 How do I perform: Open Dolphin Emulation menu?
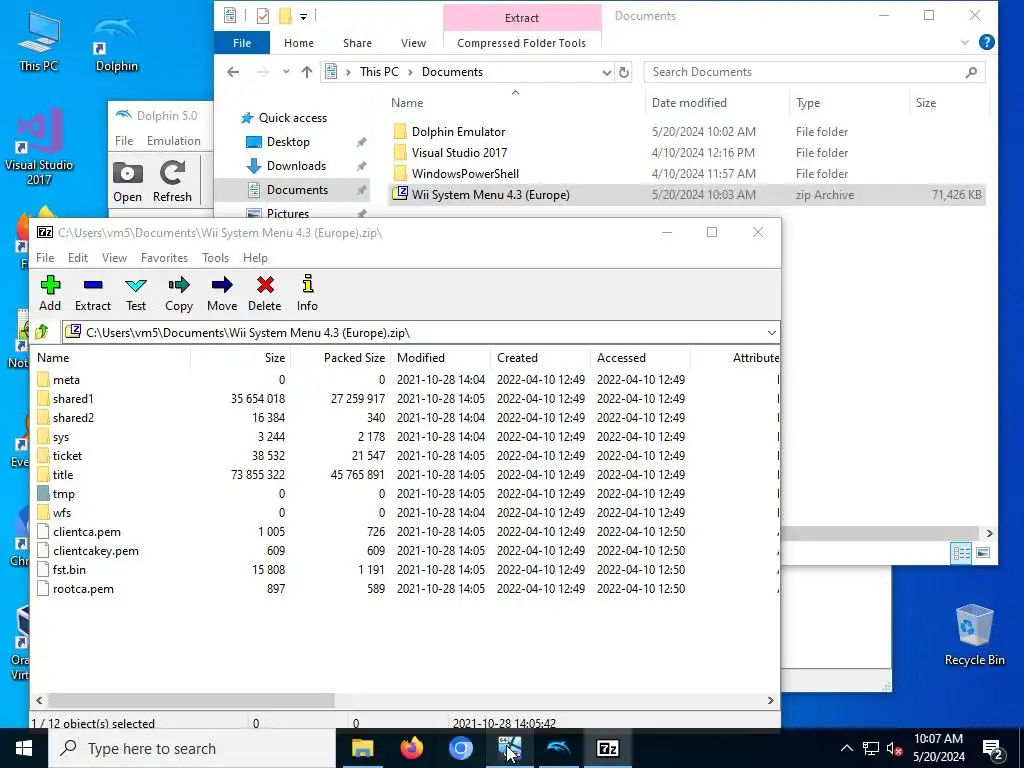(x=174, y=141)
